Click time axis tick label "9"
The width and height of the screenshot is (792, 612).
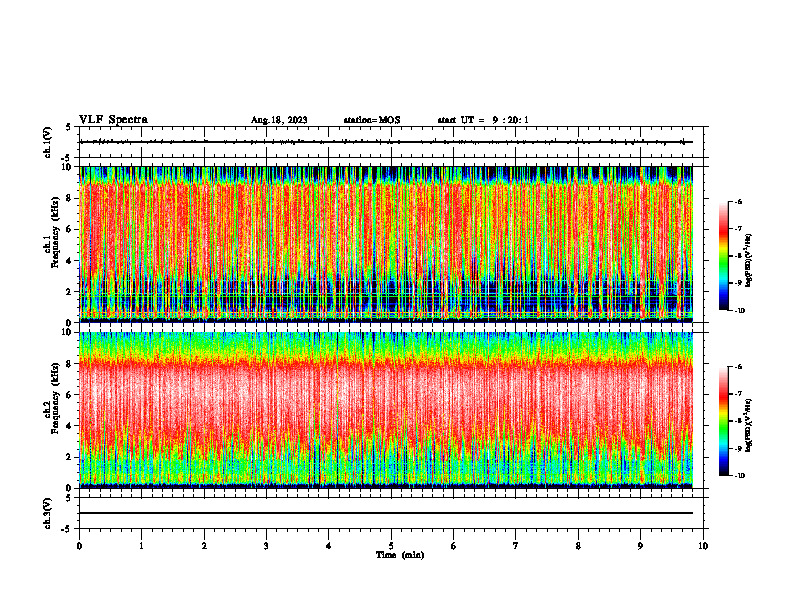[x=640, y=546]
